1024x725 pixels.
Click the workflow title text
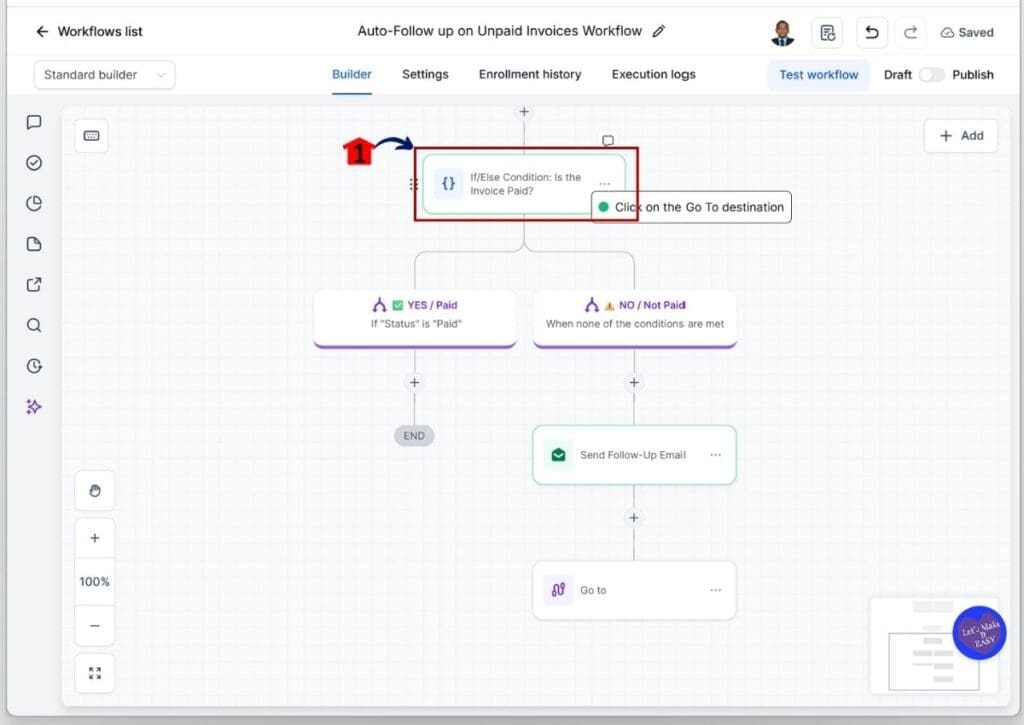[x=500, y=31]
